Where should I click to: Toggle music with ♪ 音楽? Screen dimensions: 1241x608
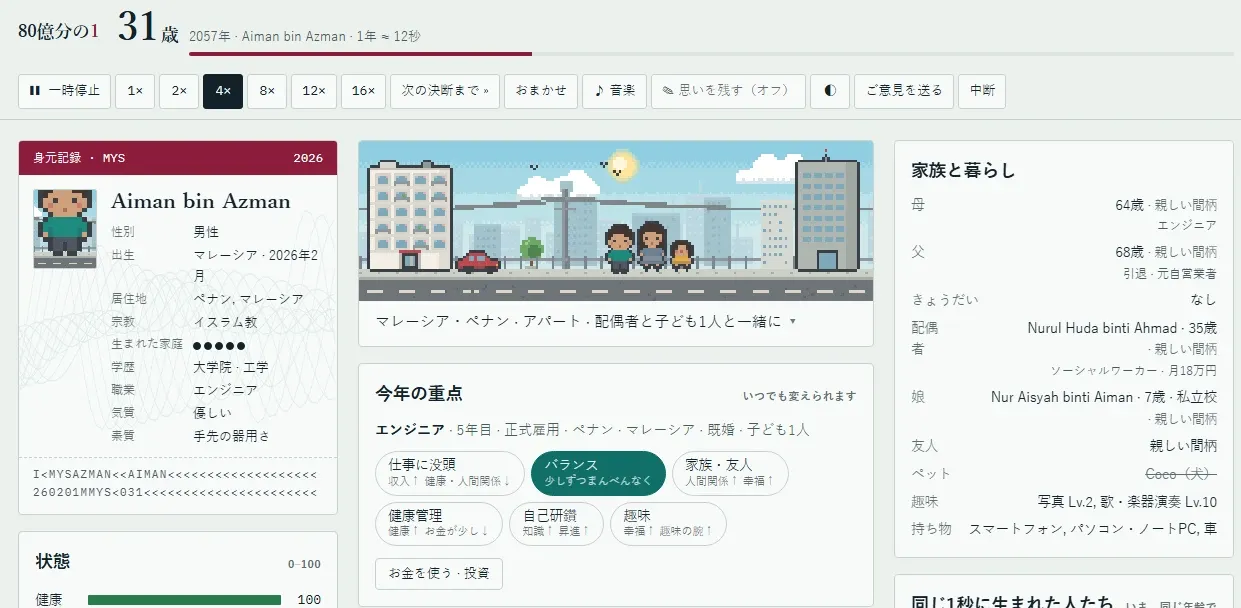tap(614, 91)
